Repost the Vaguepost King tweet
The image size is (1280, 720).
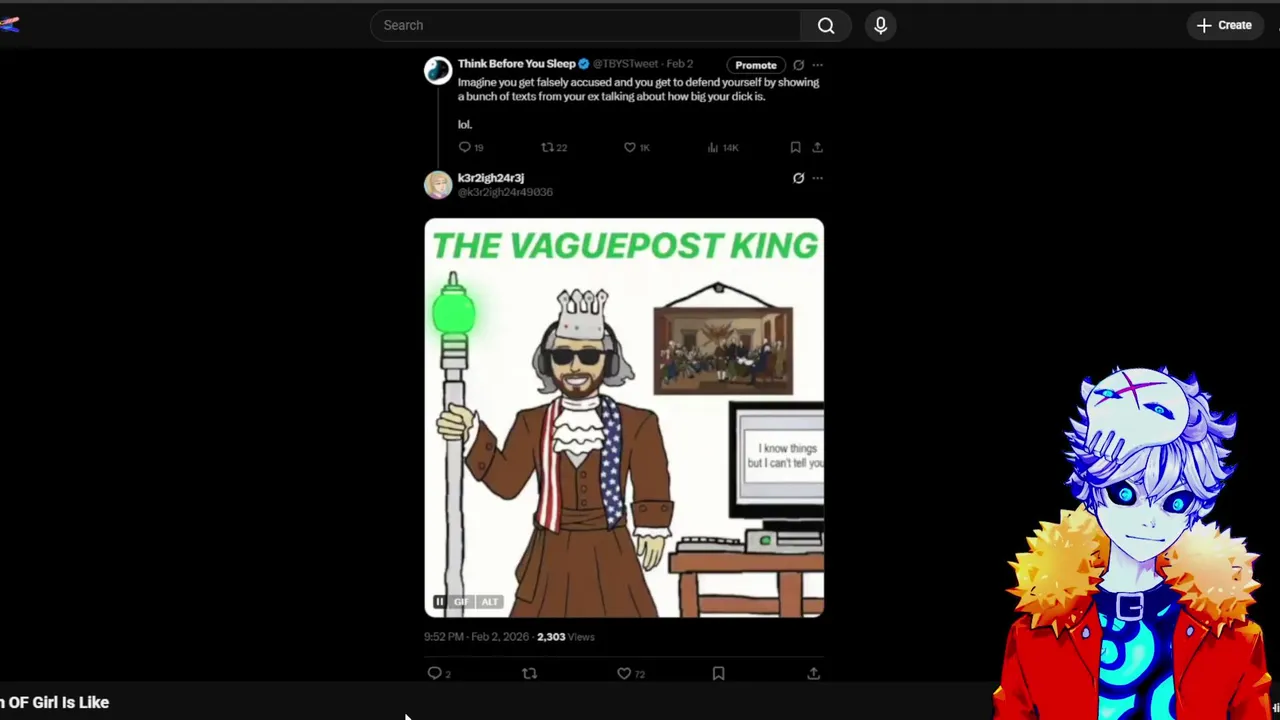530,673
